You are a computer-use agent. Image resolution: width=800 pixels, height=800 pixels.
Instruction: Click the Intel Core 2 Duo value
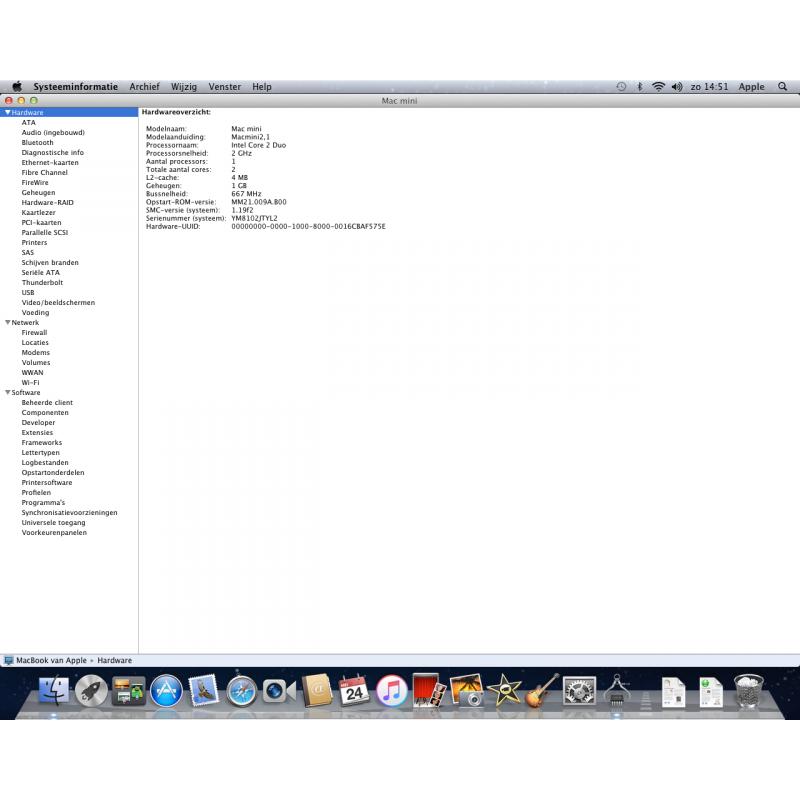pyautogui.click(x=259, y=145)
